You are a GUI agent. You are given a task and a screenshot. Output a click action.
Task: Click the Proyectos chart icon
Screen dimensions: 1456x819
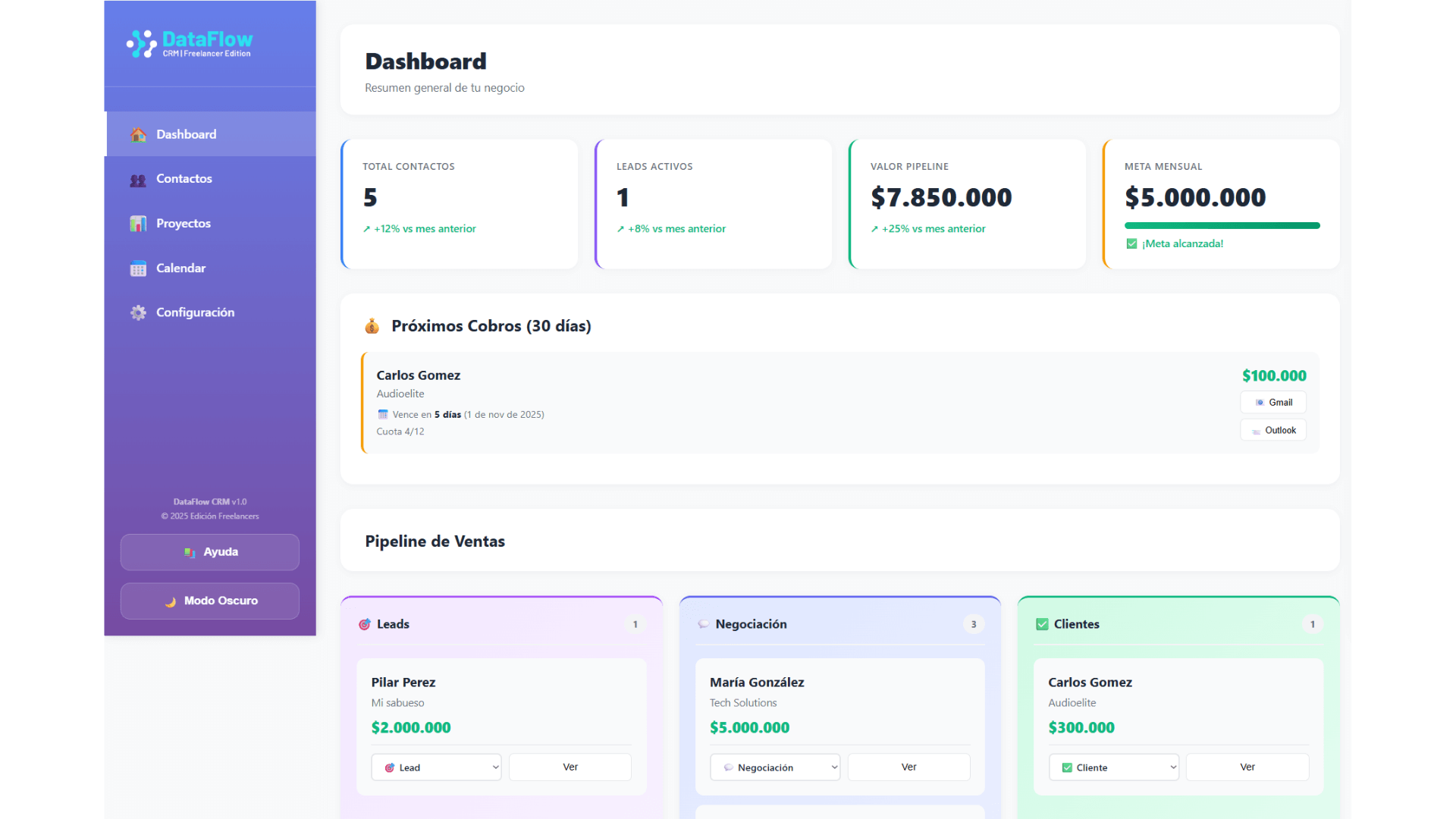click(138, 224)
